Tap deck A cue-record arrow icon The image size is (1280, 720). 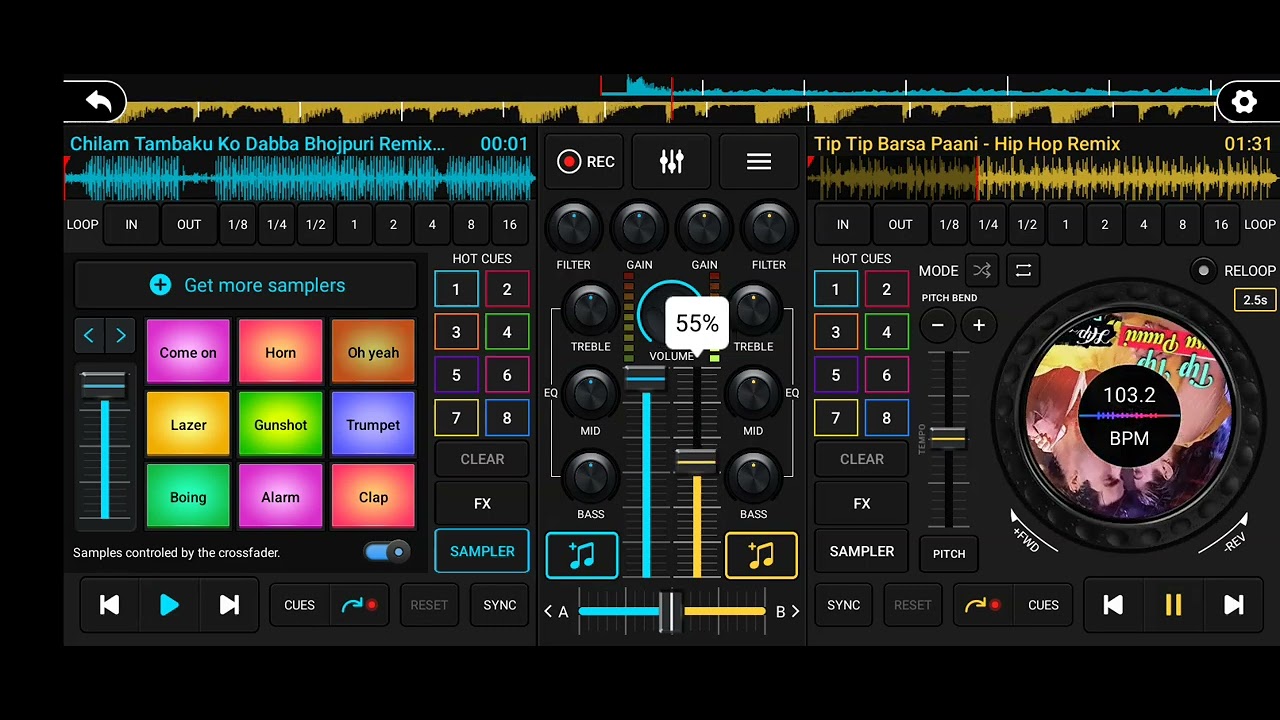point(359,605)
